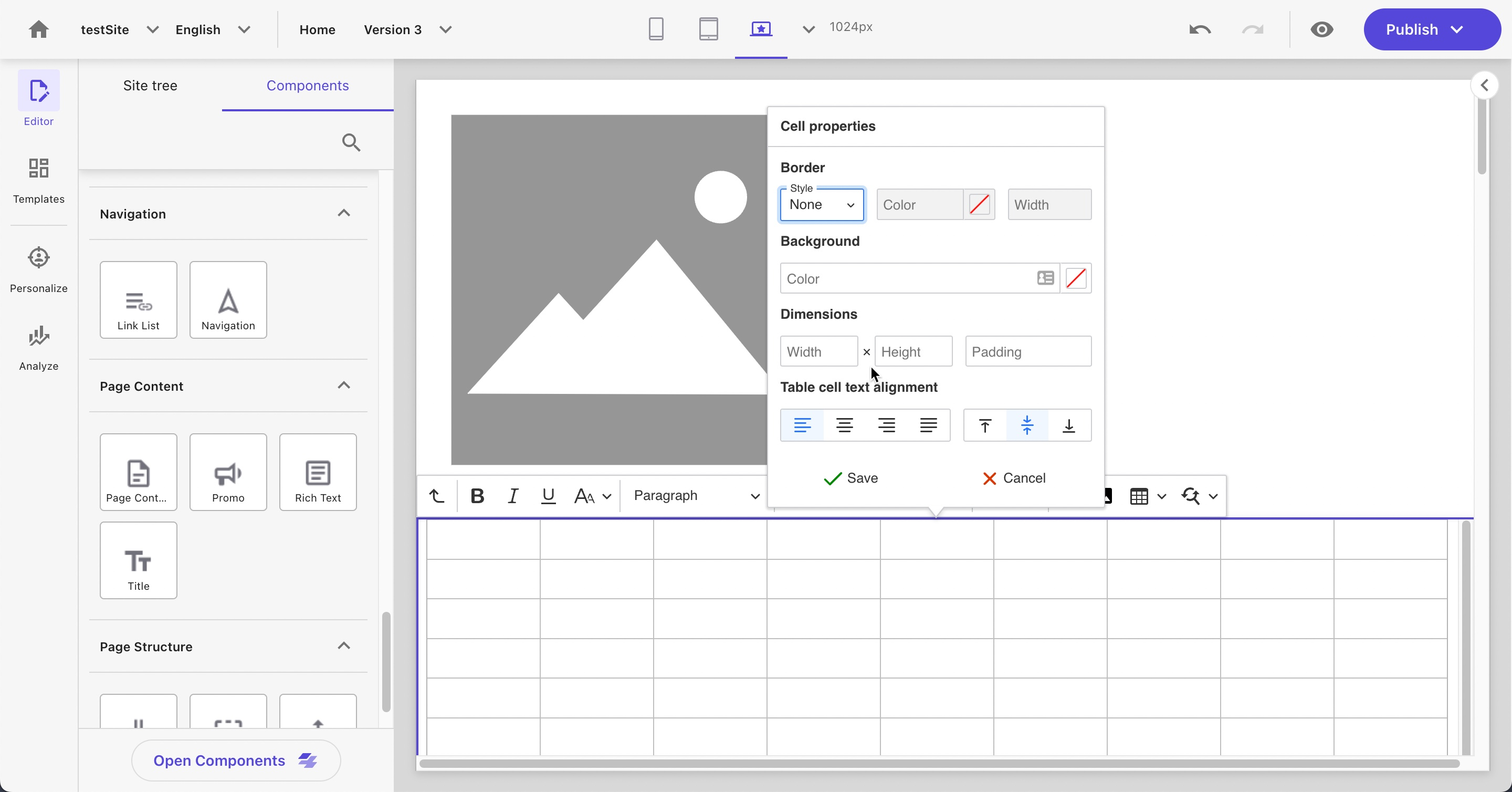Switch to the Site tree tab
This screenshot has width=1512, height=792.
coord(150,86)
